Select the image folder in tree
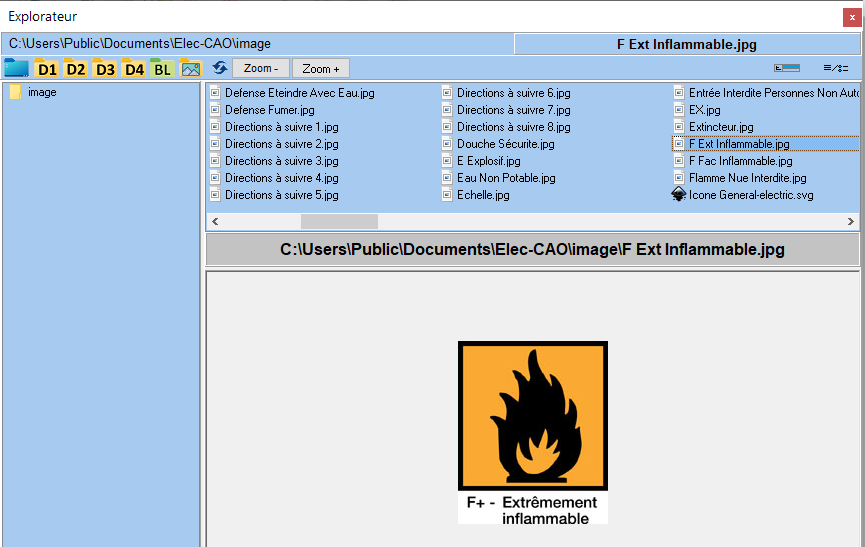 point(42,92)
